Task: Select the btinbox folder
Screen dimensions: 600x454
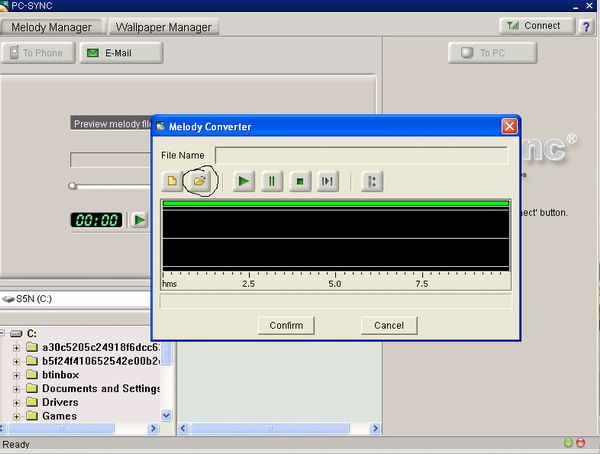Action: click(60, 375)
